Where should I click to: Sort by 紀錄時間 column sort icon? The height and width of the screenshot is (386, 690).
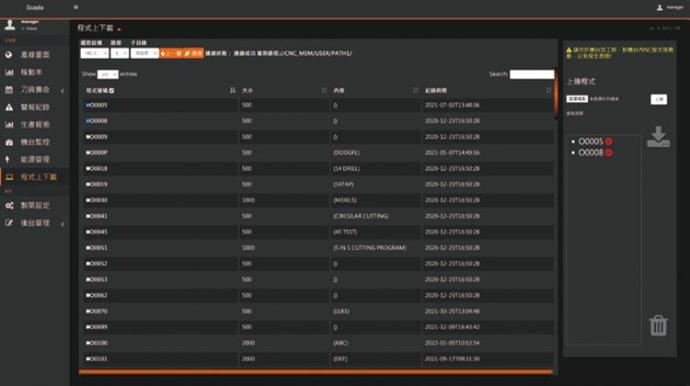click(x=548, y=90)
